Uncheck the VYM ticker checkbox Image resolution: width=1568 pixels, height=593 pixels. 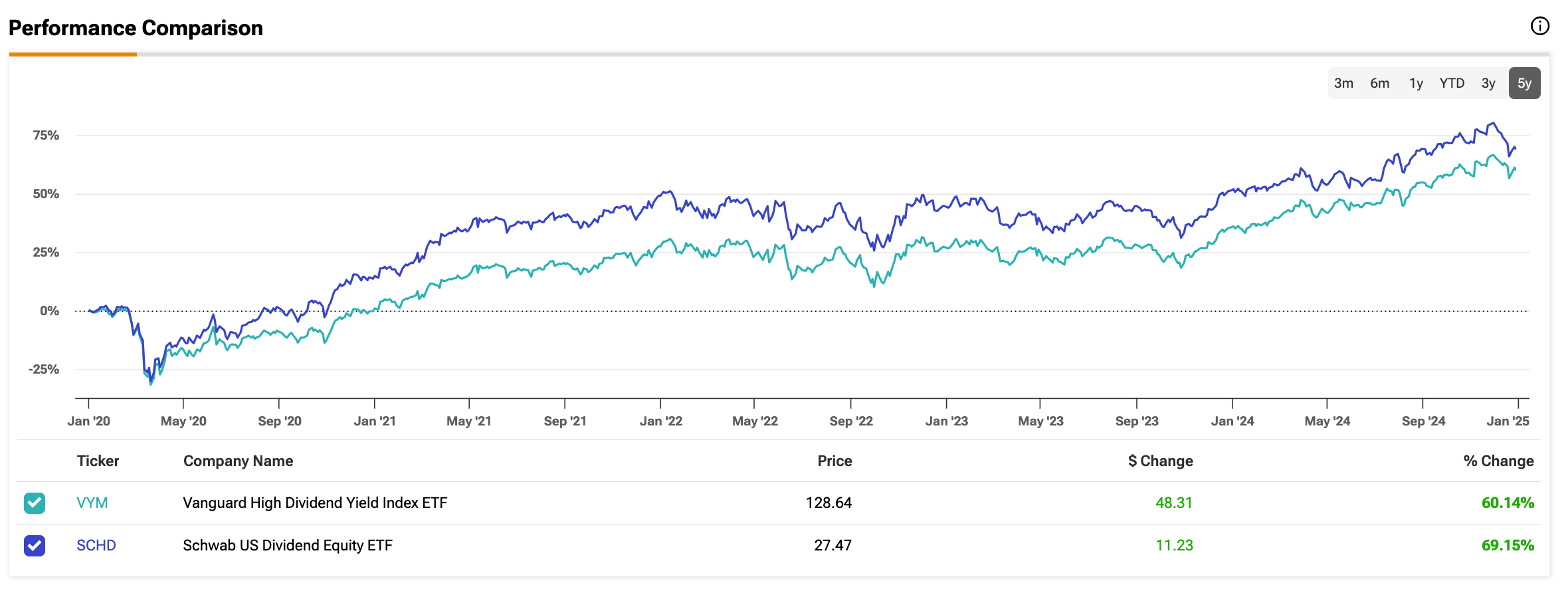[x=35, y=503]
